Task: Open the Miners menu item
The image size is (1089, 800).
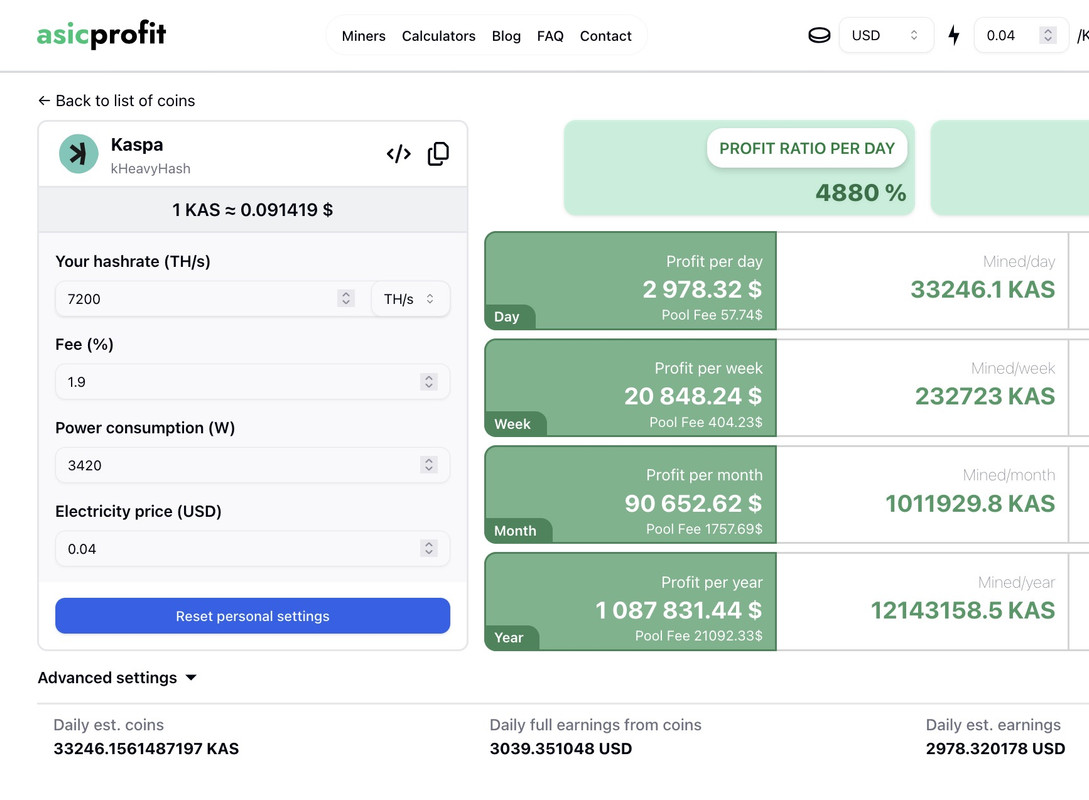Action: pyautogui.click(x=363, y=36)
